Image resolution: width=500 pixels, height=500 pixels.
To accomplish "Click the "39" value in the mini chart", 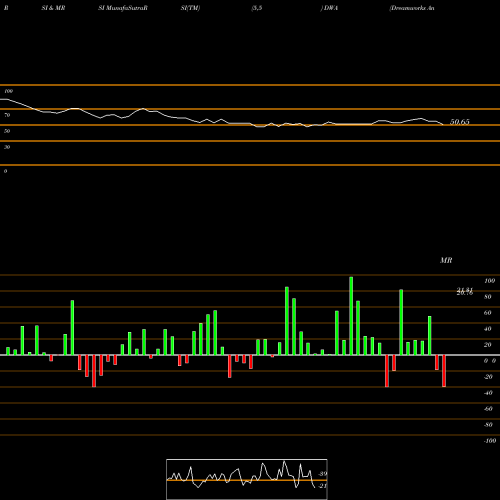I will [x=322, y=474].
